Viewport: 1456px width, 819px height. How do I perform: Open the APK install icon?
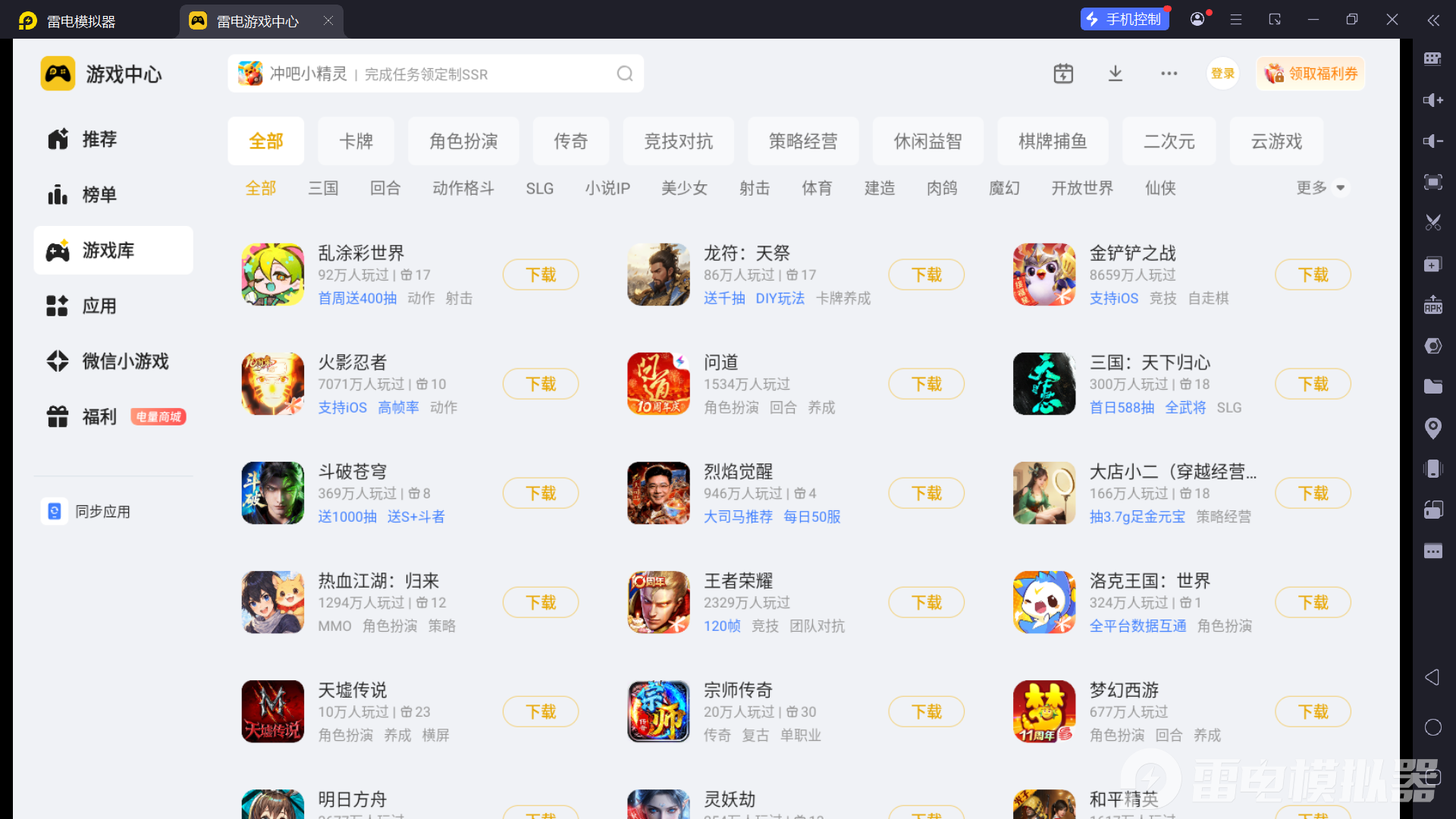(1432, 305)
